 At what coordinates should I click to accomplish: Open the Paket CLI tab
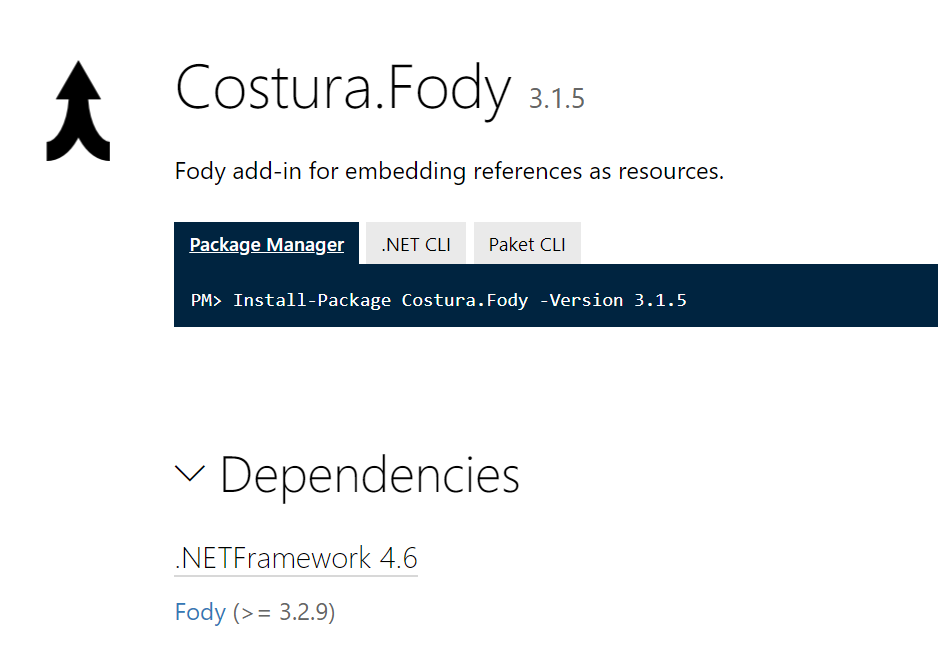point(527,243)
